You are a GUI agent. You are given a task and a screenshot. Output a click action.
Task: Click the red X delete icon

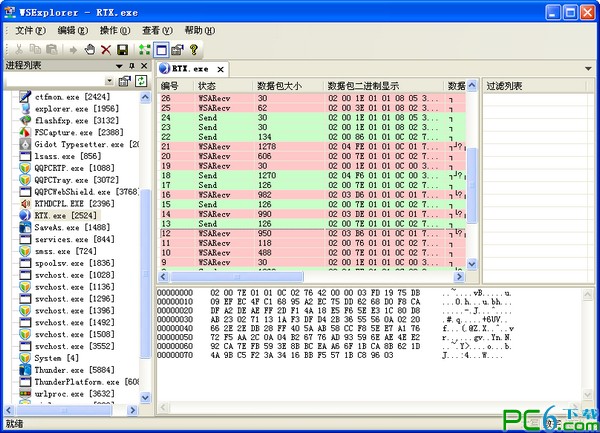pos(105,49)
